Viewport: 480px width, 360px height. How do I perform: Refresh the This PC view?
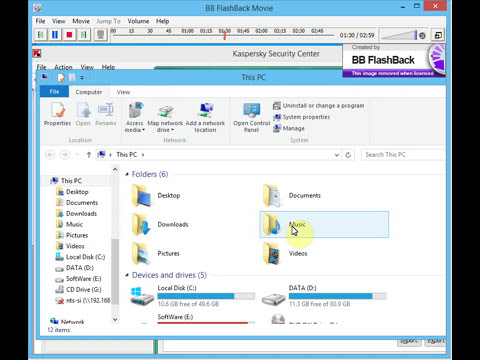(x=348, y=155)
